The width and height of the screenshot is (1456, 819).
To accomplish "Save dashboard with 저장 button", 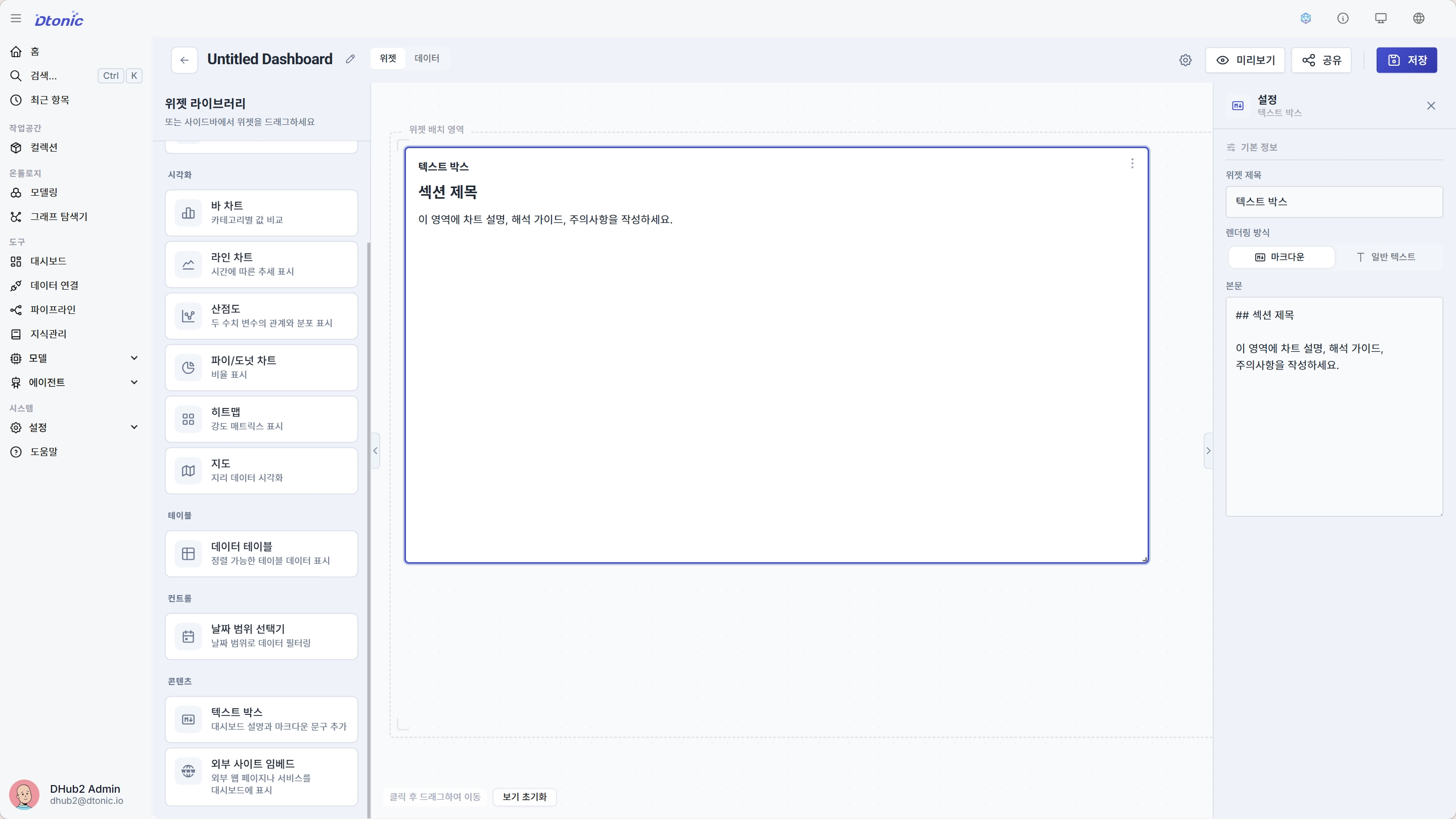I will point(1407,60).
